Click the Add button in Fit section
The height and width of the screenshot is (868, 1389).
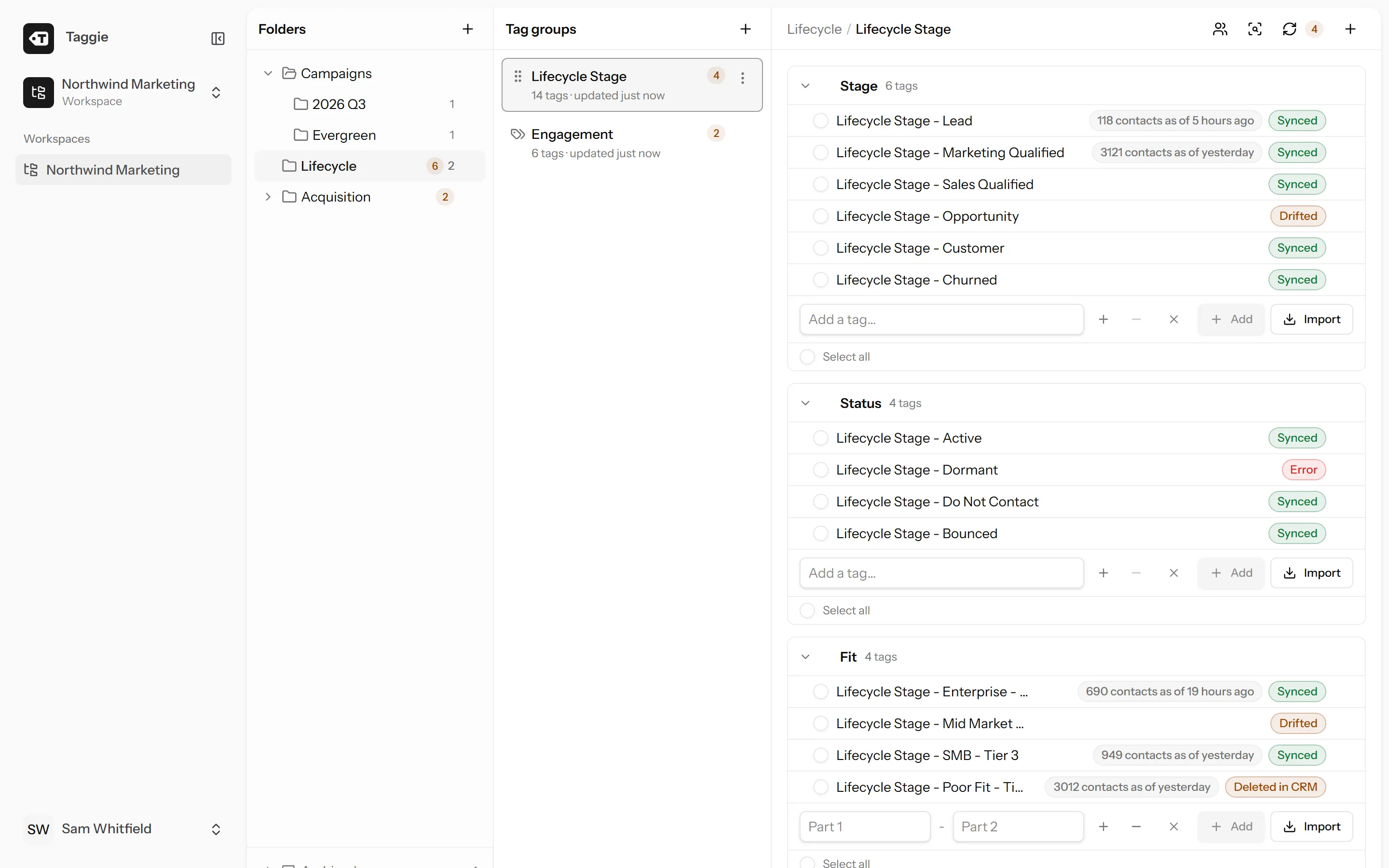tap(1231, 827)
